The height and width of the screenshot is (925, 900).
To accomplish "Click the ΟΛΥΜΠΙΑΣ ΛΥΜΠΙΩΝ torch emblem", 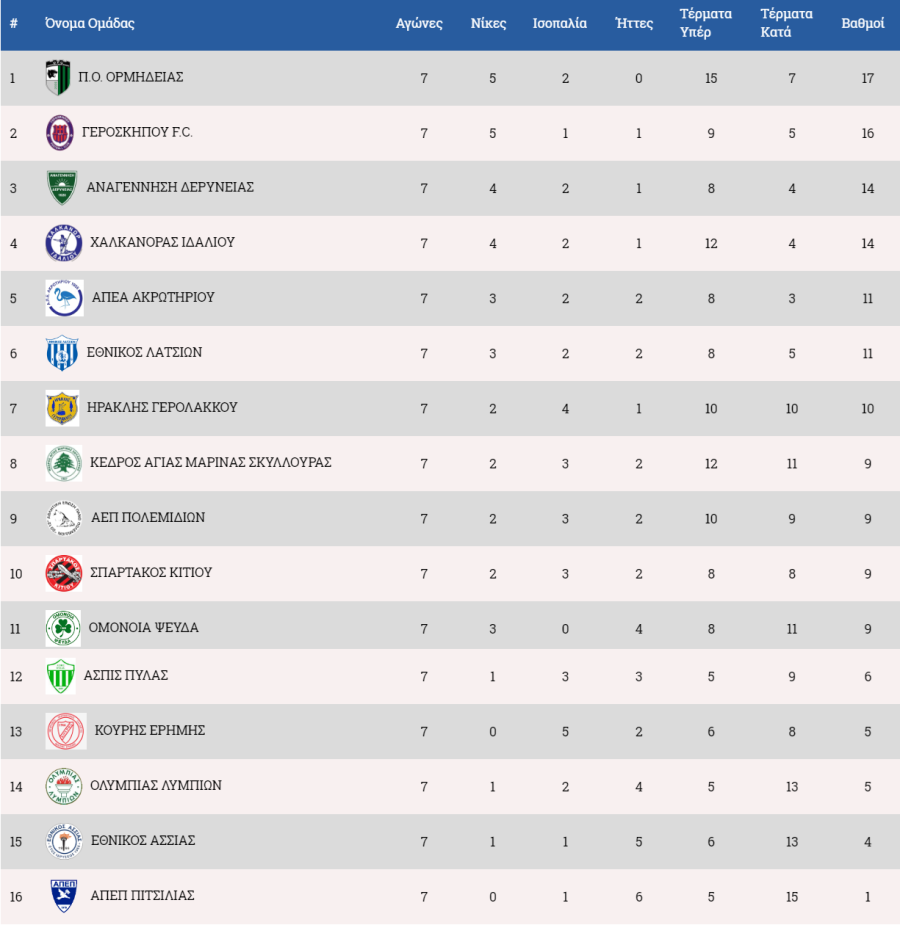I will pos(64,786).
